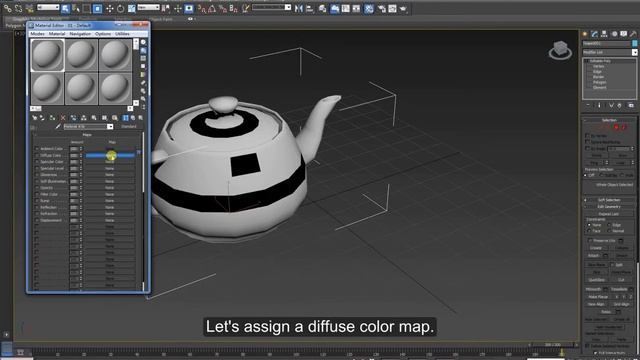640x360 pixels.
Task: Toggle the Ambient Color map checkbox
Action: click(37, 149)
